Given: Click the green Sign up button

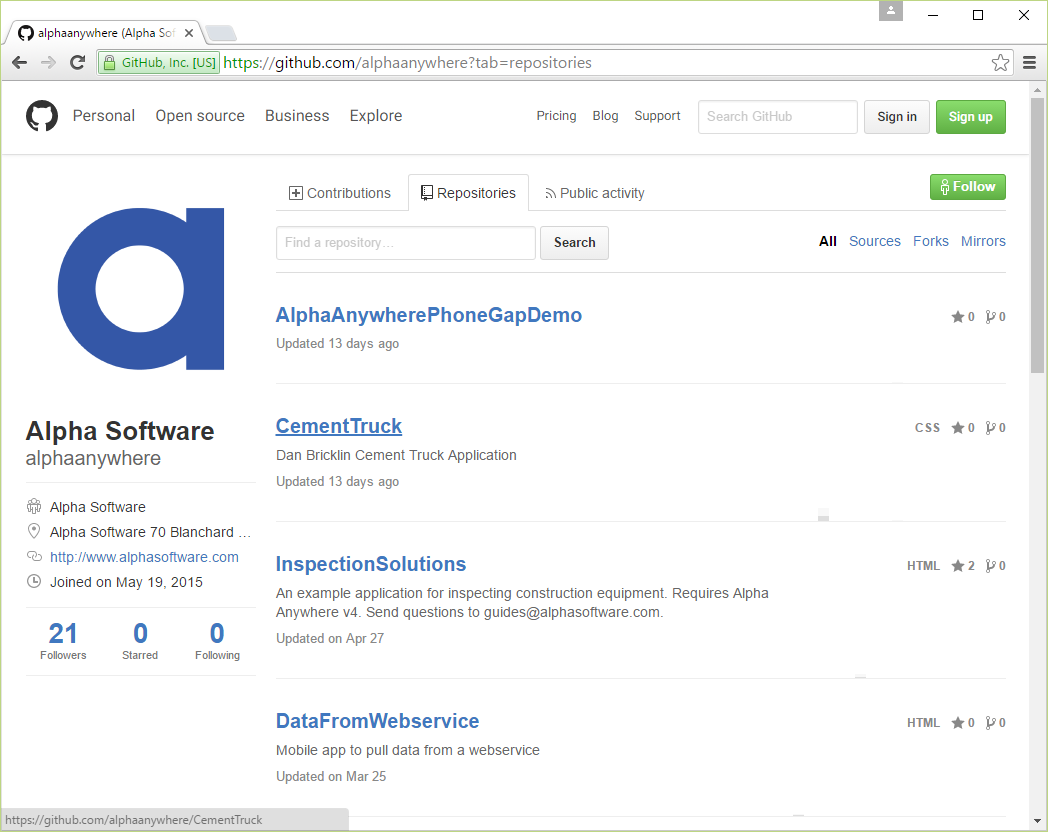Looking at the screenshot, I should pos(970,117).
